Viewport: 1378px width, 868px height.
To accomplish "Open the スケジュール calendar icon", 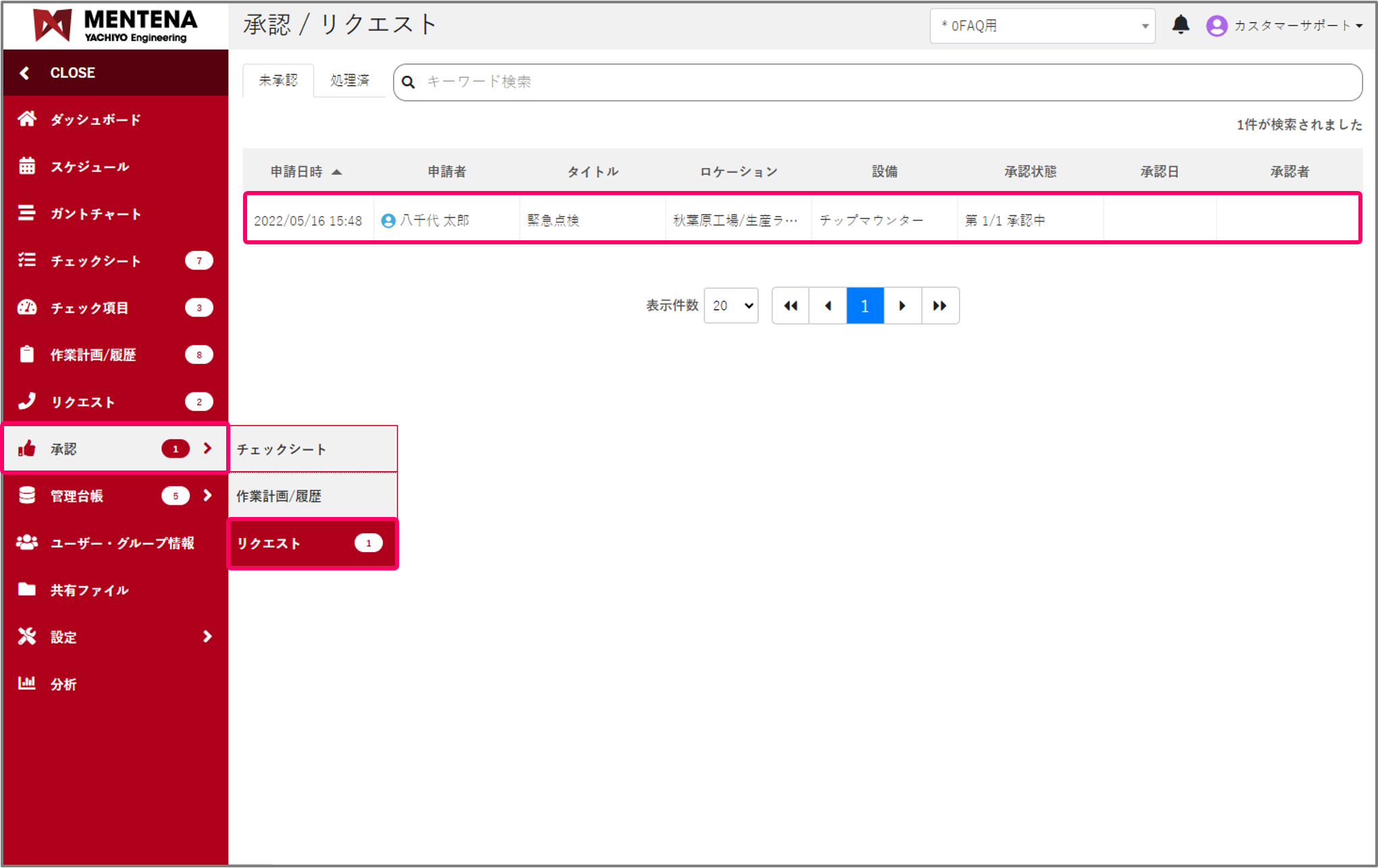I will 27,166.
